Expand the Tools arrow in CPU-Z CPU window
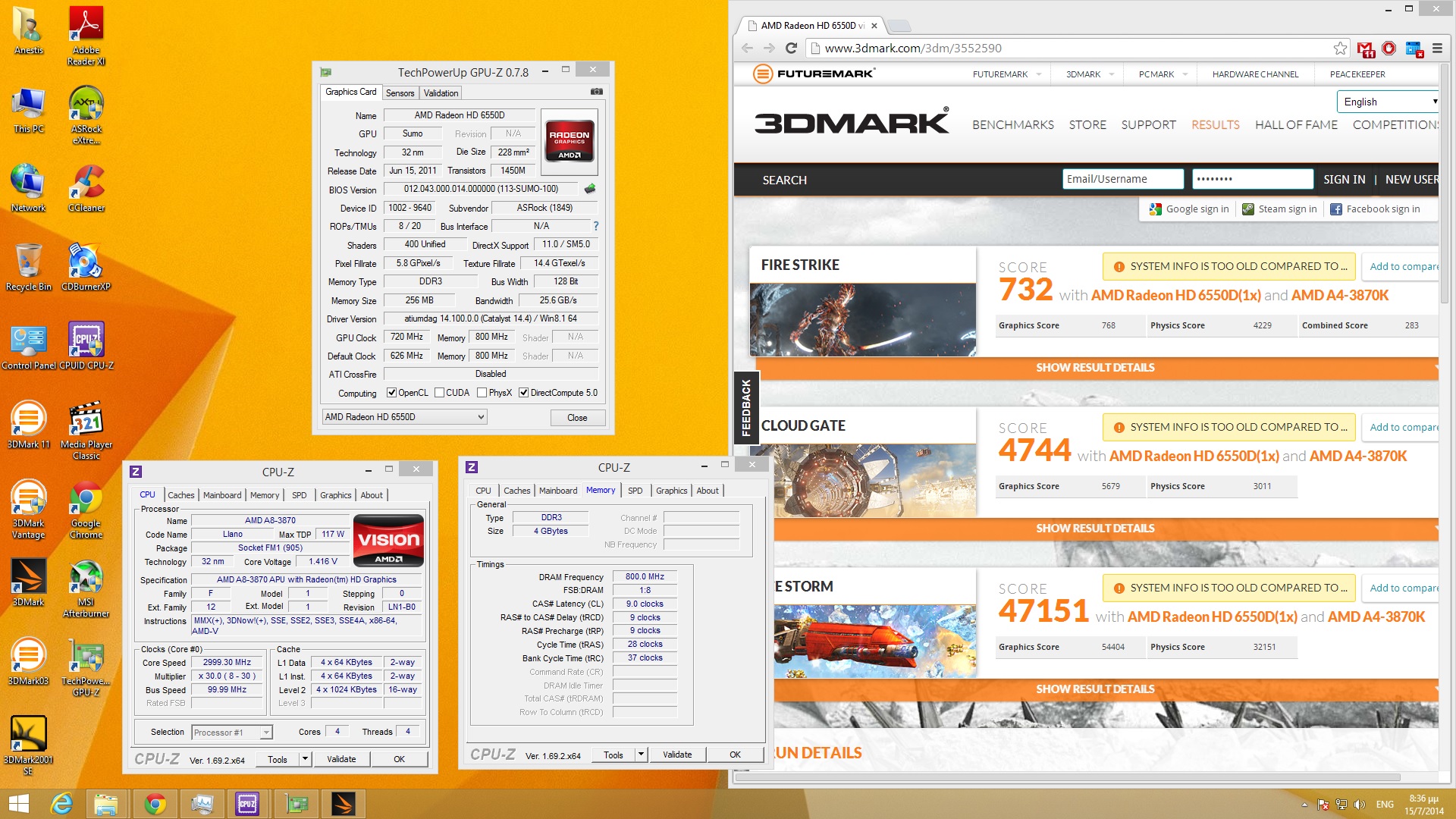 tap(305, 759)
